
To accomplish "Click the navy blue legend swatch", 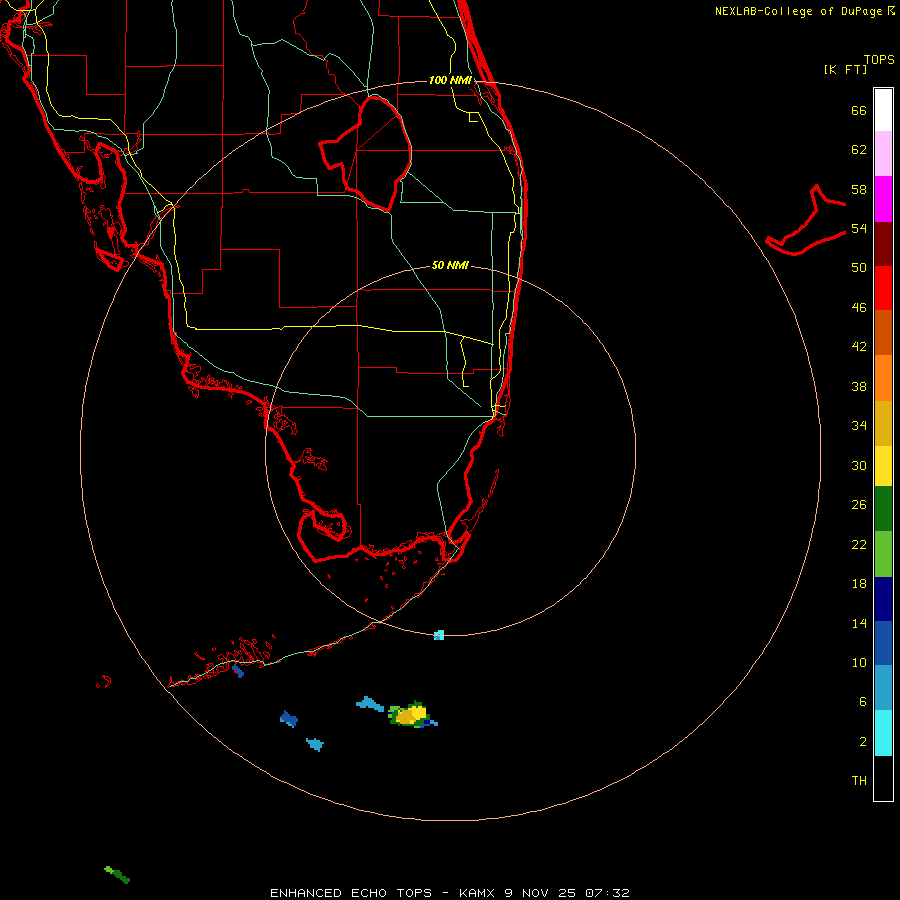I will pos(883,599).
